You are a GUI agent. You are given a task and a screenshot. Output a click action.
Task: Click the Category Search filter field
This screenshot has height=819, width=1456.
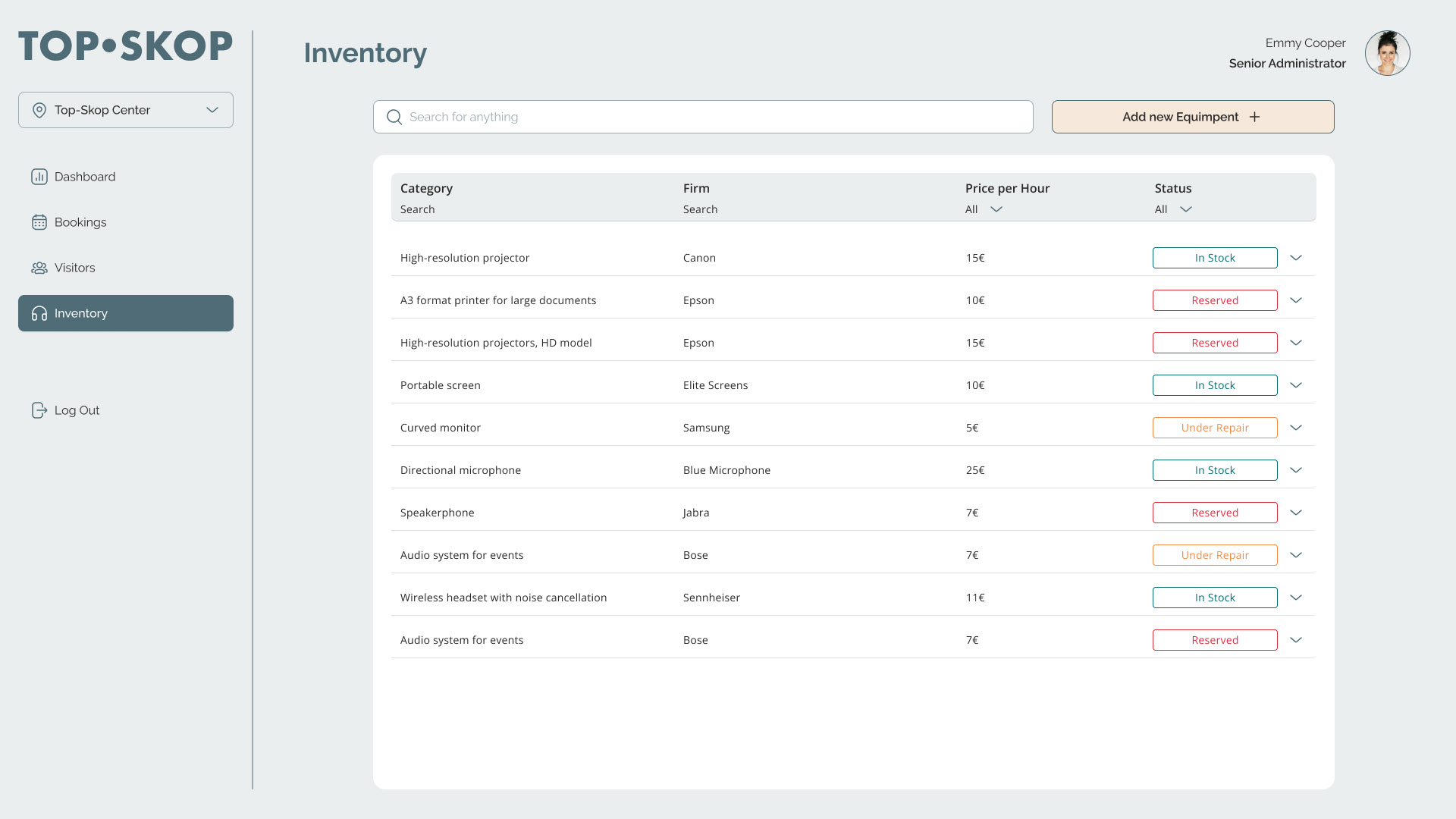[418, 209]
